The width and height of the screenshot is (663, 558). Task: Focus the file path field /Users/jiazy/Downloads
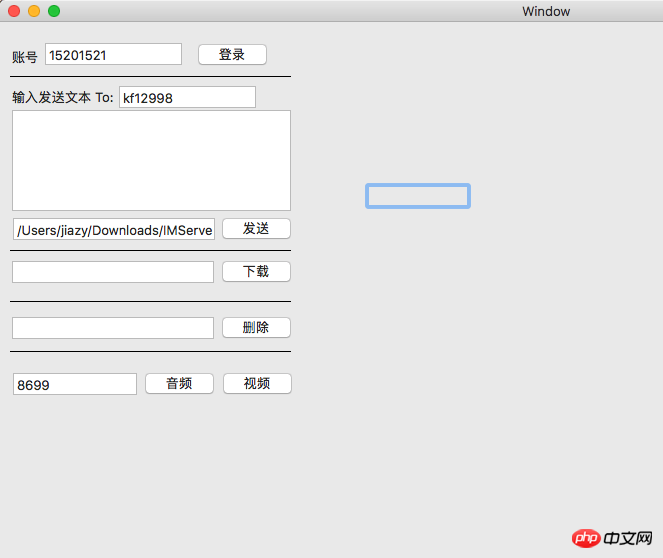(114, 229)
